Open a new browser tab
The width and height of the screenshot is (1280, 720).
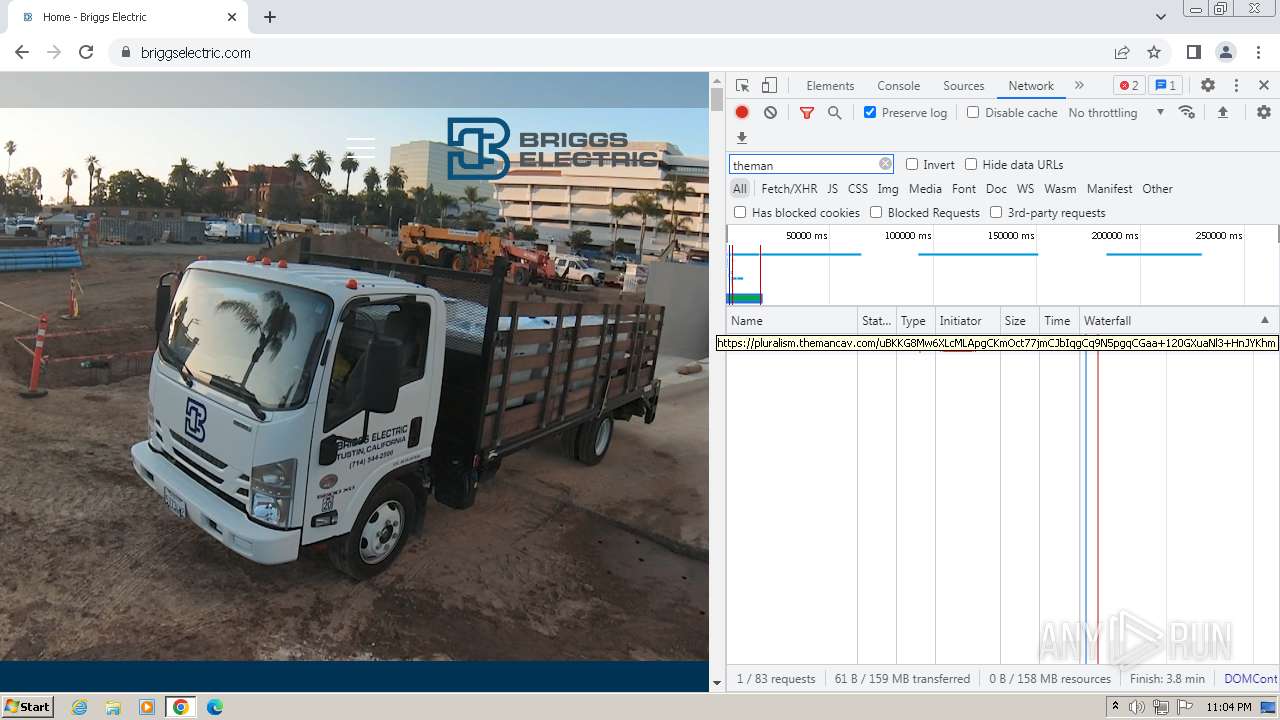click(270, 17)
